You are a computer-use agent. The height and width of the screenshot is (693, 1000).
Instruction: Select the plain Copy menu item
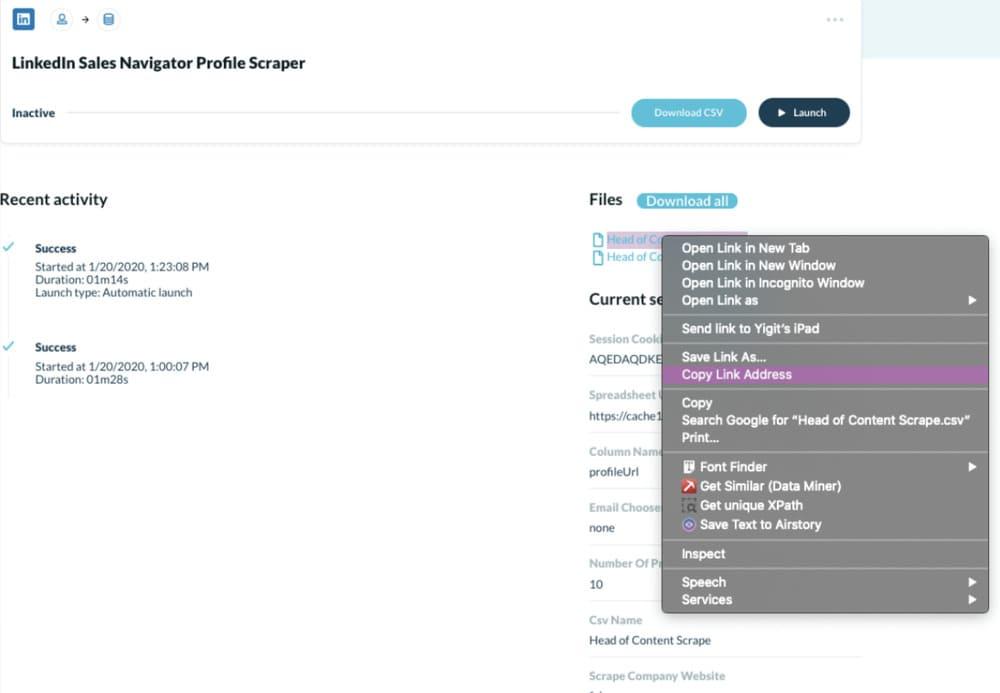825,403
